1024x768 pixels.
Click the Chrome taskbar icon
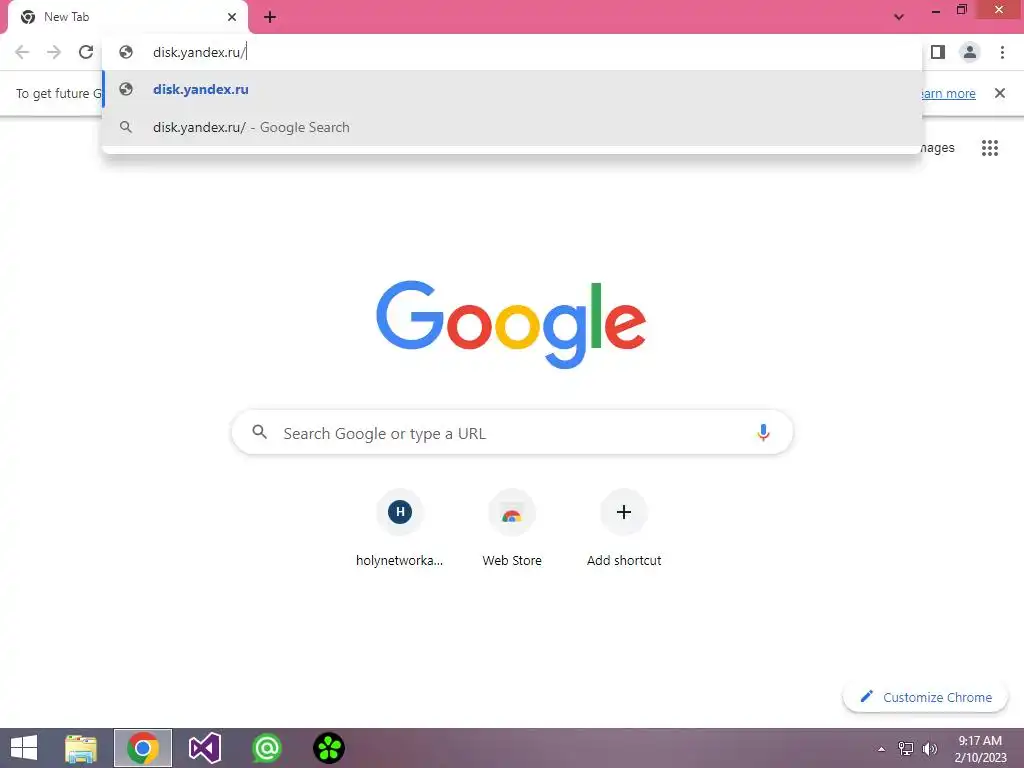coord(143,748)
